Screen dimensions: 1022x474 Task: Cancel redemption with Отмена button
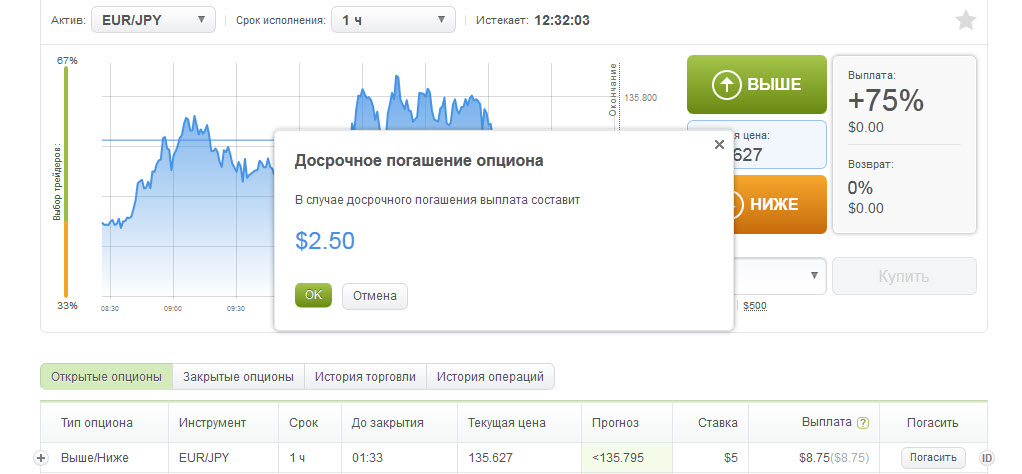[375, 296]
